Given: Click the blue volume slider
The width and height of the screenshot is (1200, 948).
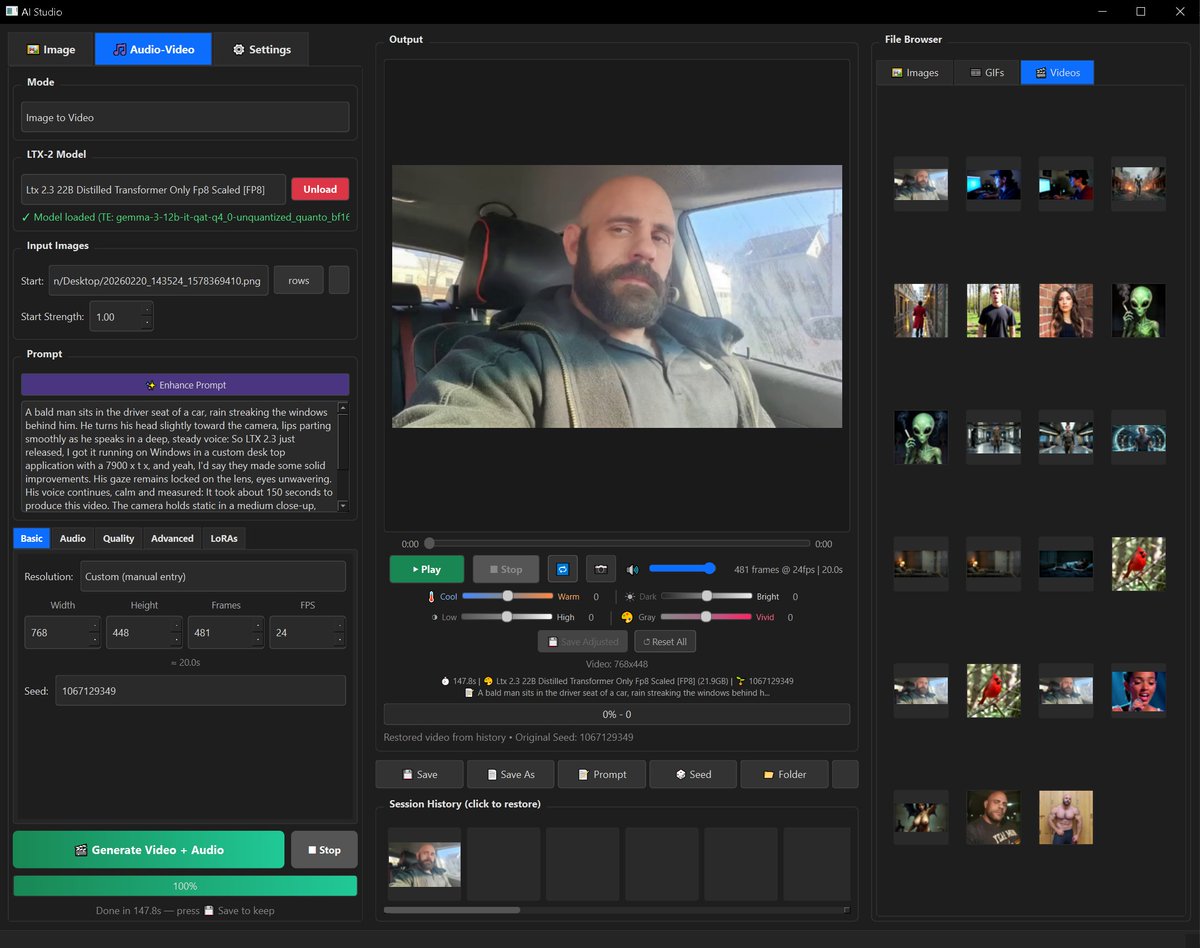Looking at the screenshot, I should tap(683, 569).
